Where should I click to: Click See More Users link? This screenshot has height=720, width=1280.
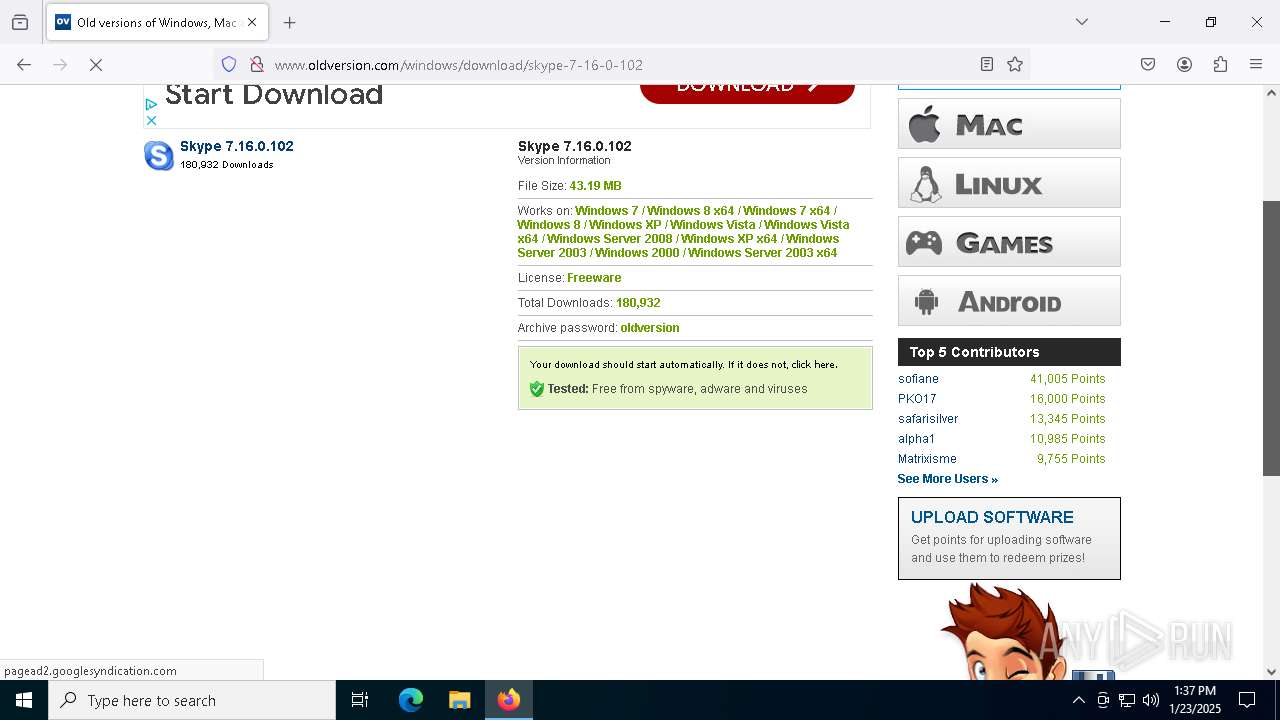(x=947, y=479)
